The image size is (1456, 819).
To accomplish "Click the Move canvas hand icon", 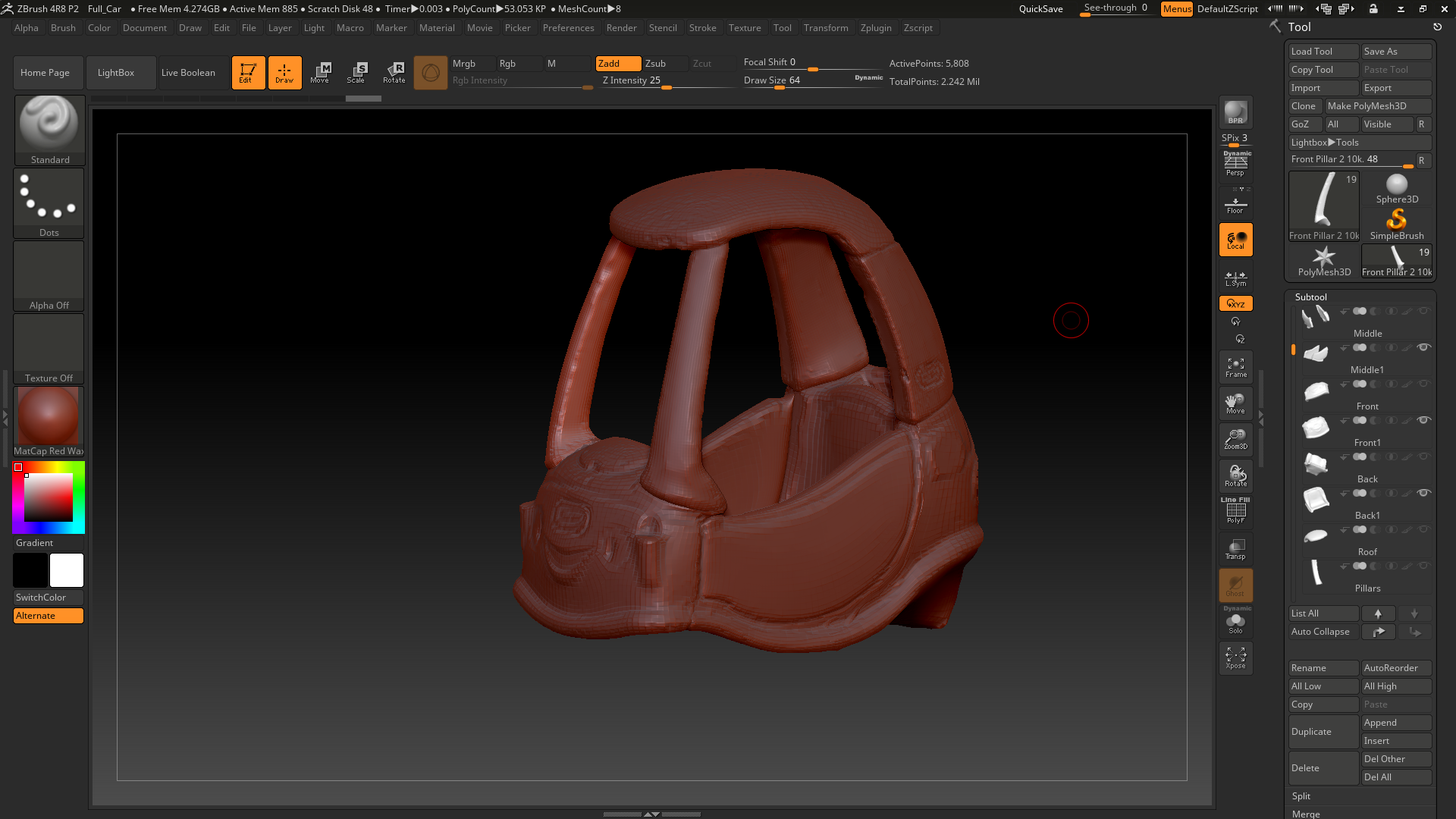I will 1235,403.
